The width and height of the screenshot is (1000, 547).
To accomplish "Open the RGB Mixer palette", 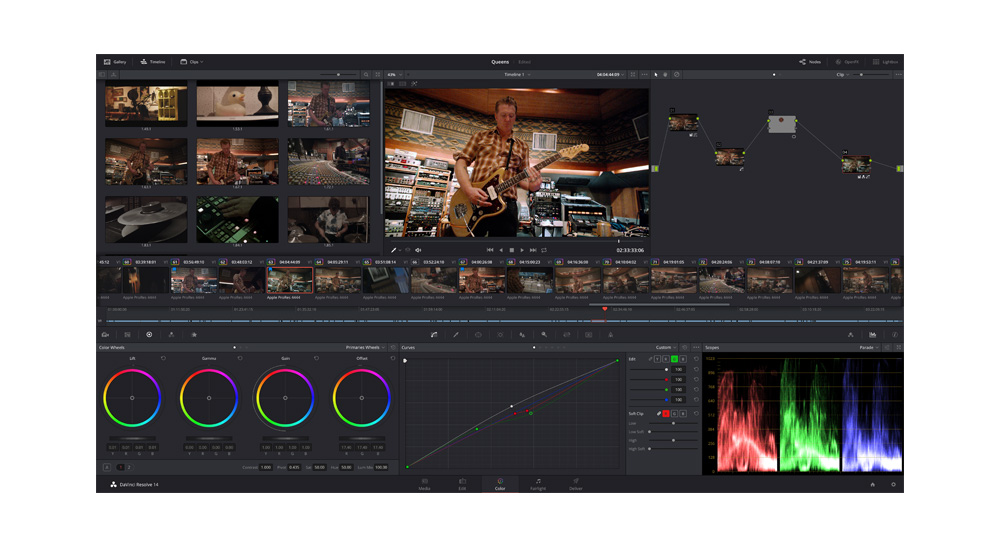I will 171,334.
